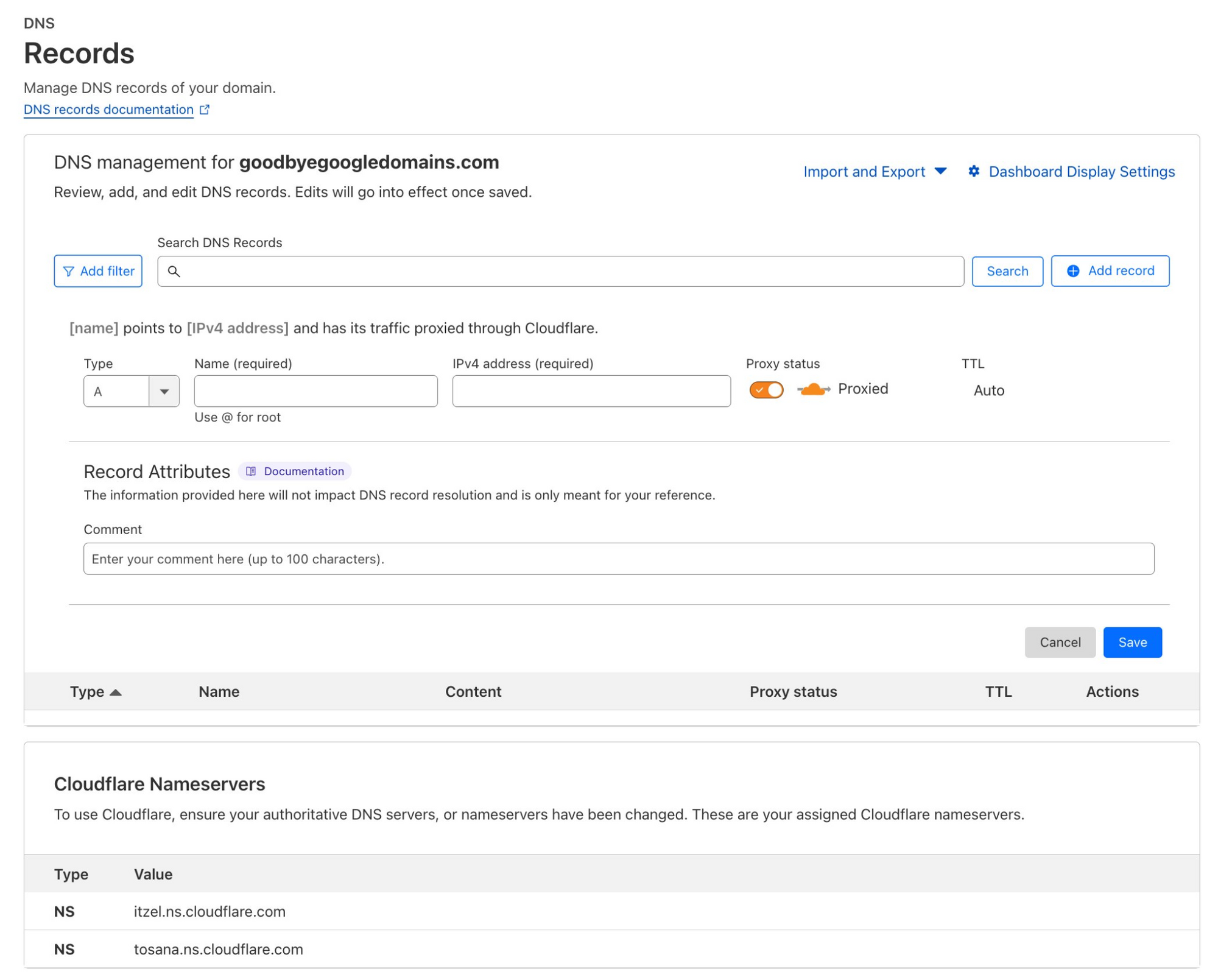The image size is (1218, 980).
Task: Click the Search button
Action: point(1007,271)
